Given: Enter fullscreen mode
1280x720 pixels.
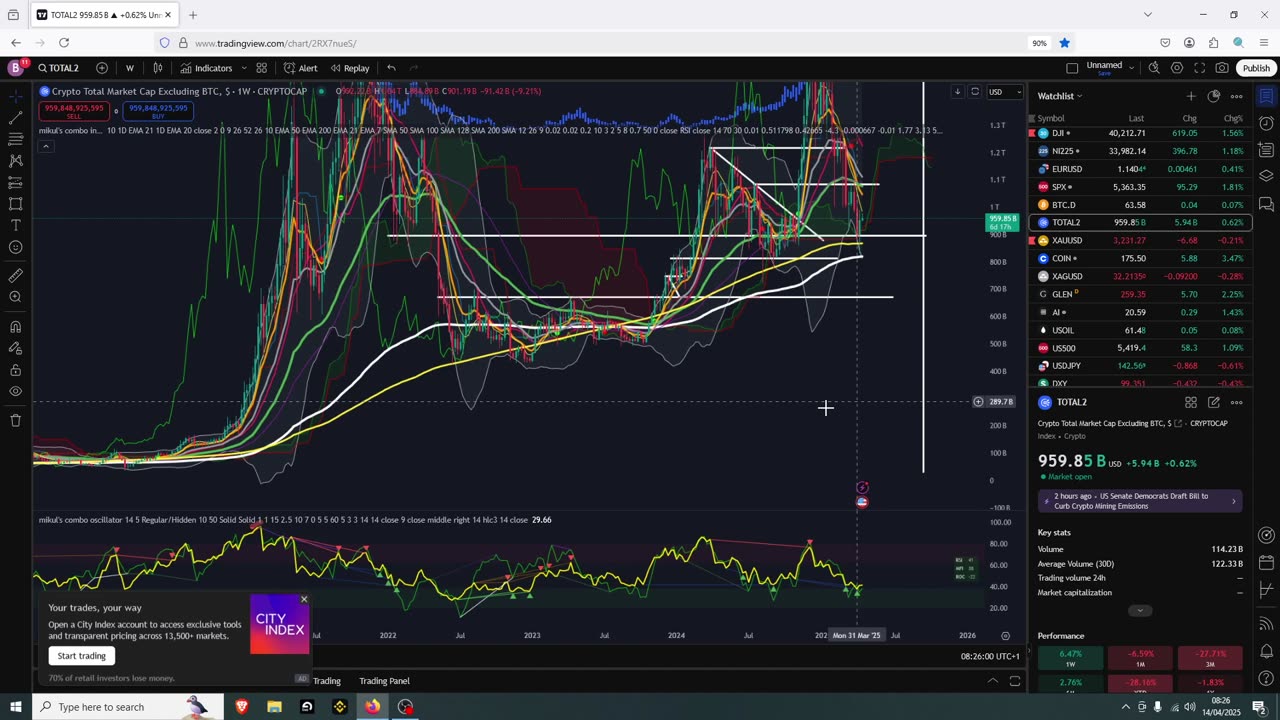Looking at the screenshot, I should [1199, 68].
